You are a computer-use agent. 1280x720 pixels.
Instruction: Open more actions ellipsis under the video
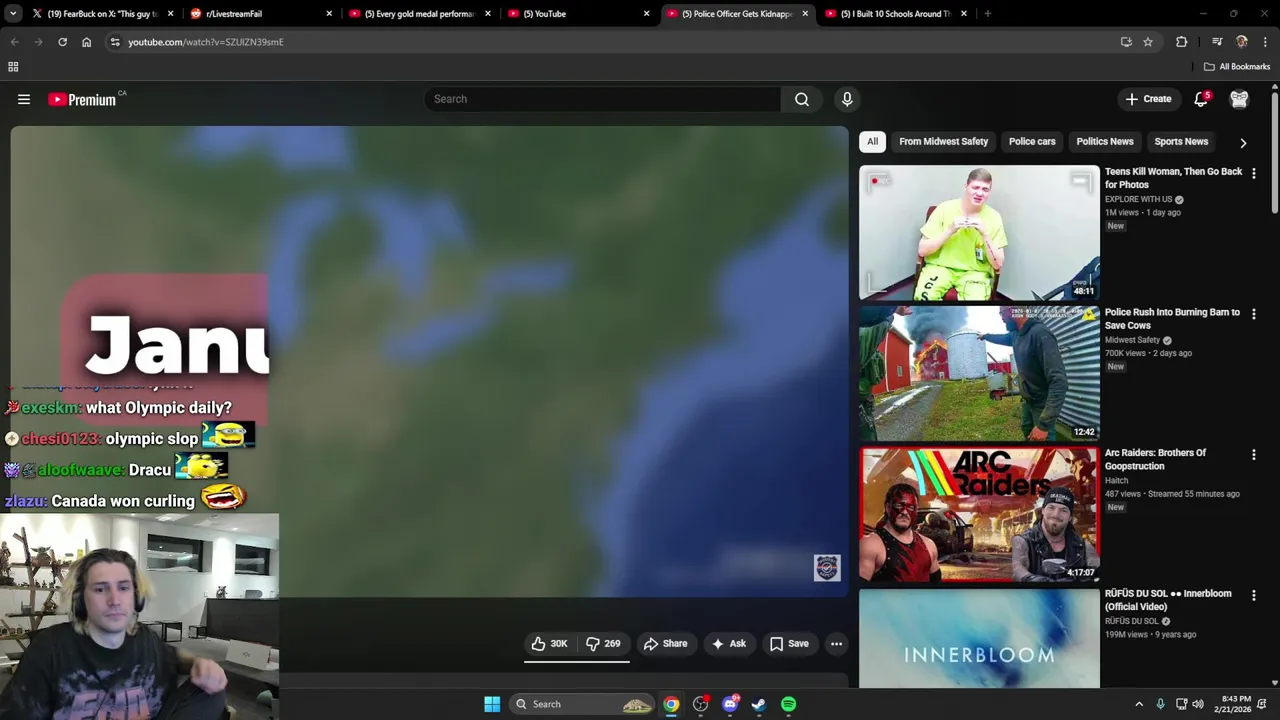point(836,644)
